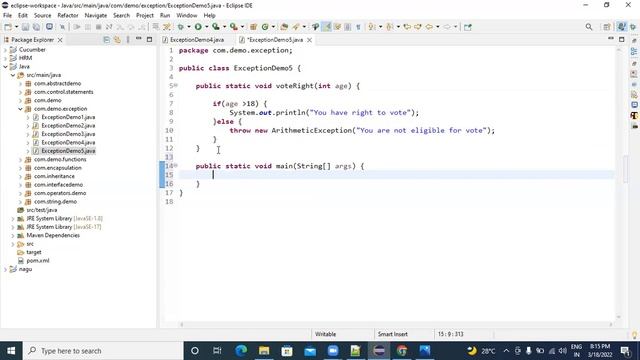Toggle Link with Editor in Package Explorer
Image resolution: width=640 pixels, height=360 pixels.
[x=118, y=40]
